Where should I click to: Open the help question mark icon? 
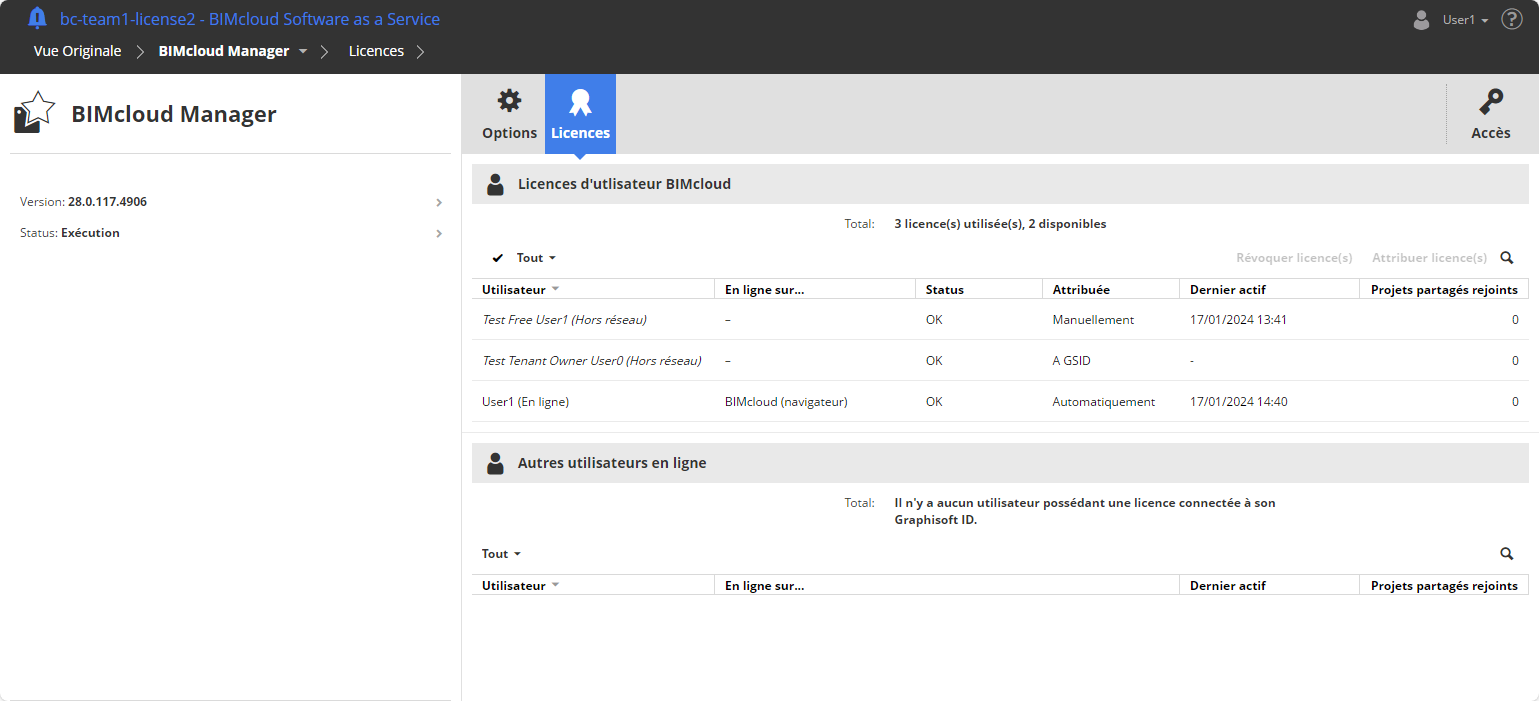pyautogui.click(x=1511, y=19)
